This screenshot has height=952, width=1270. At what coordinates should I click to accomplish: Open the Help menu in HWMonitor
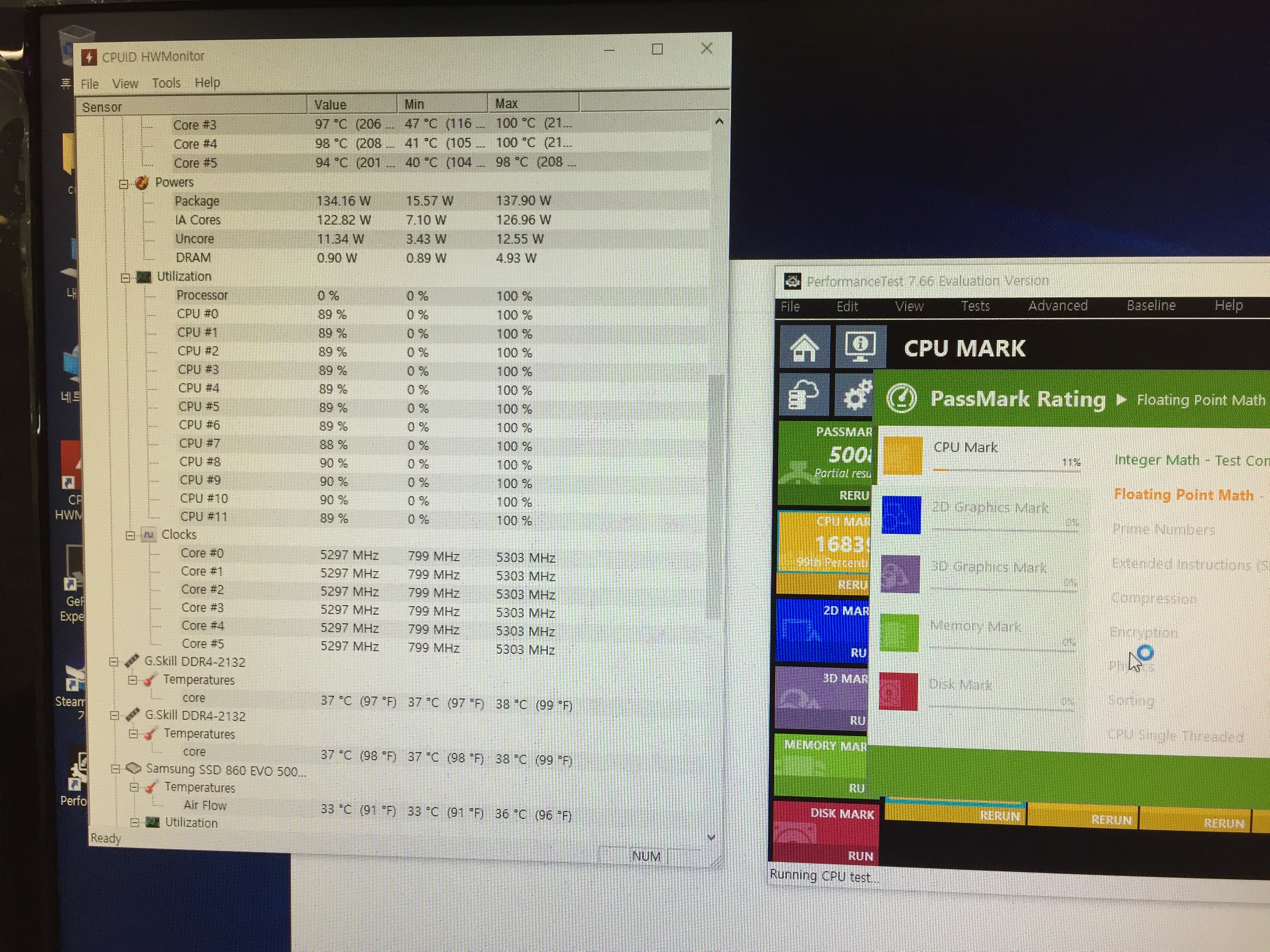[x=207, y=82]
